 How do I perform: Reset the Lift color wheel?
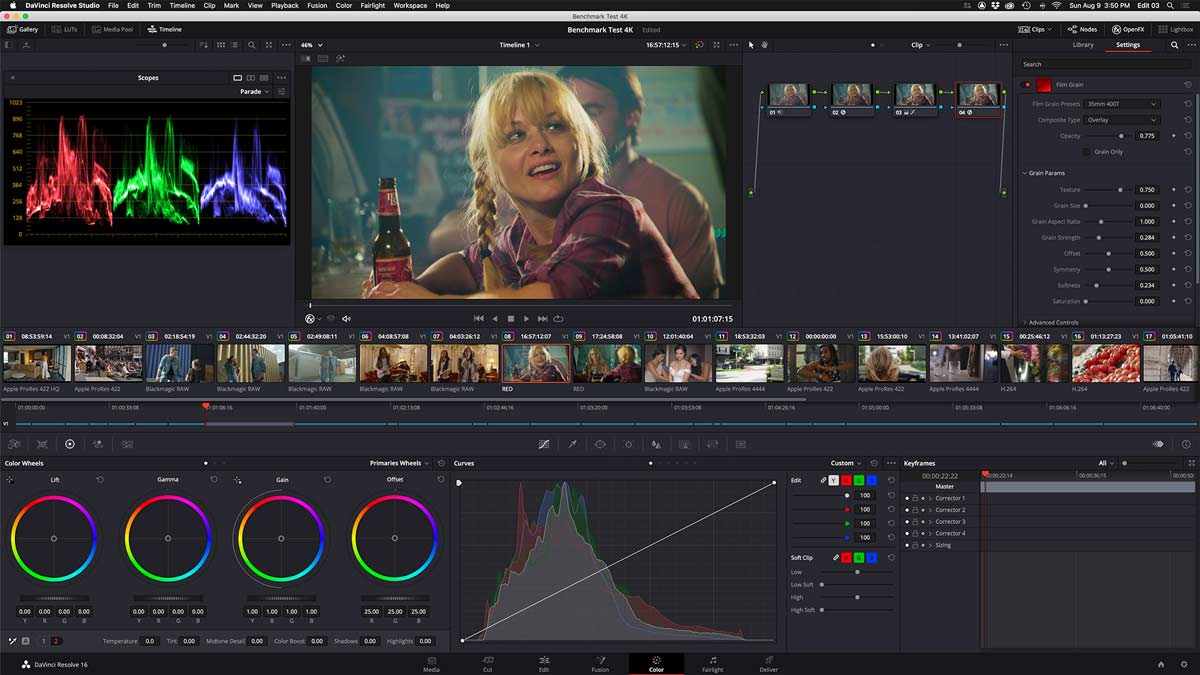tap(100, 480)
